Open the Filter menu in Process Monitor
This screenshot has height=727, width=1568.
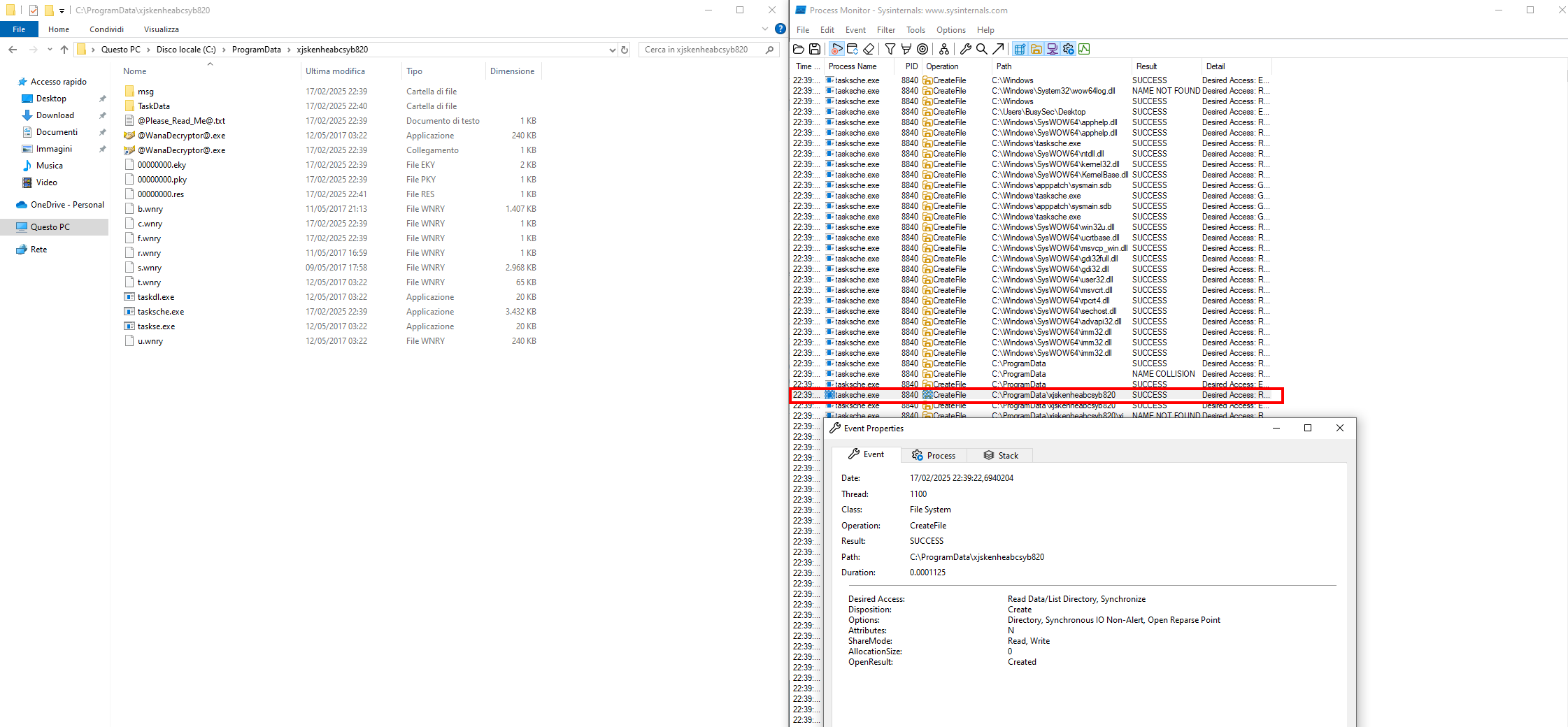885,30
